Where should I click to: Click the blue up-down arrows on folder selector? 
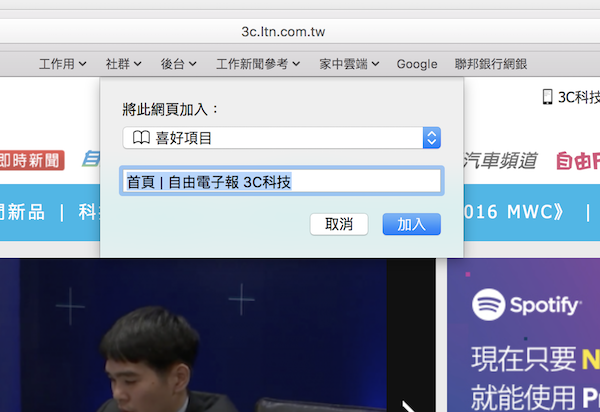(432, 138)
